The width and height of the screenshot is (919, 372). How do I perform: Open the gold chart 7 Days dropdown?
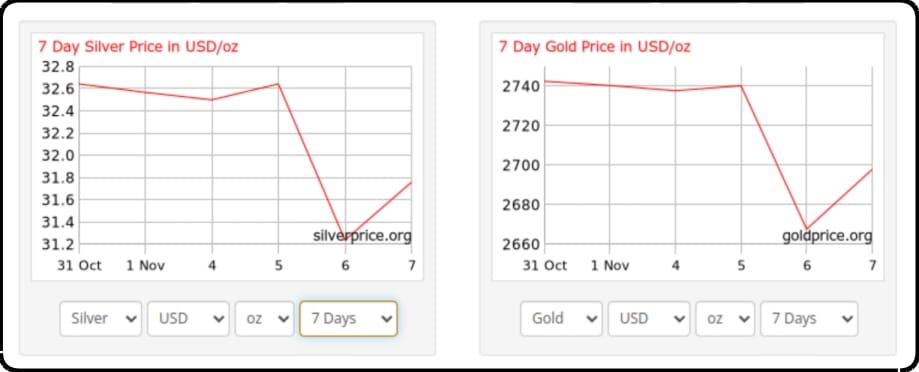[809, 319]
